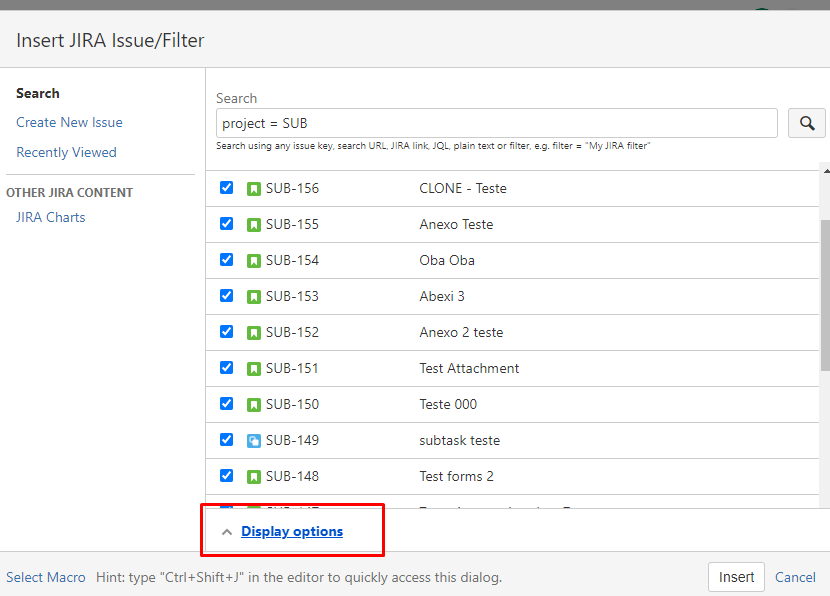Click the story icon for SUB-156
The height and width of the screenshot is (596, 830).
(x=254, y=189)
